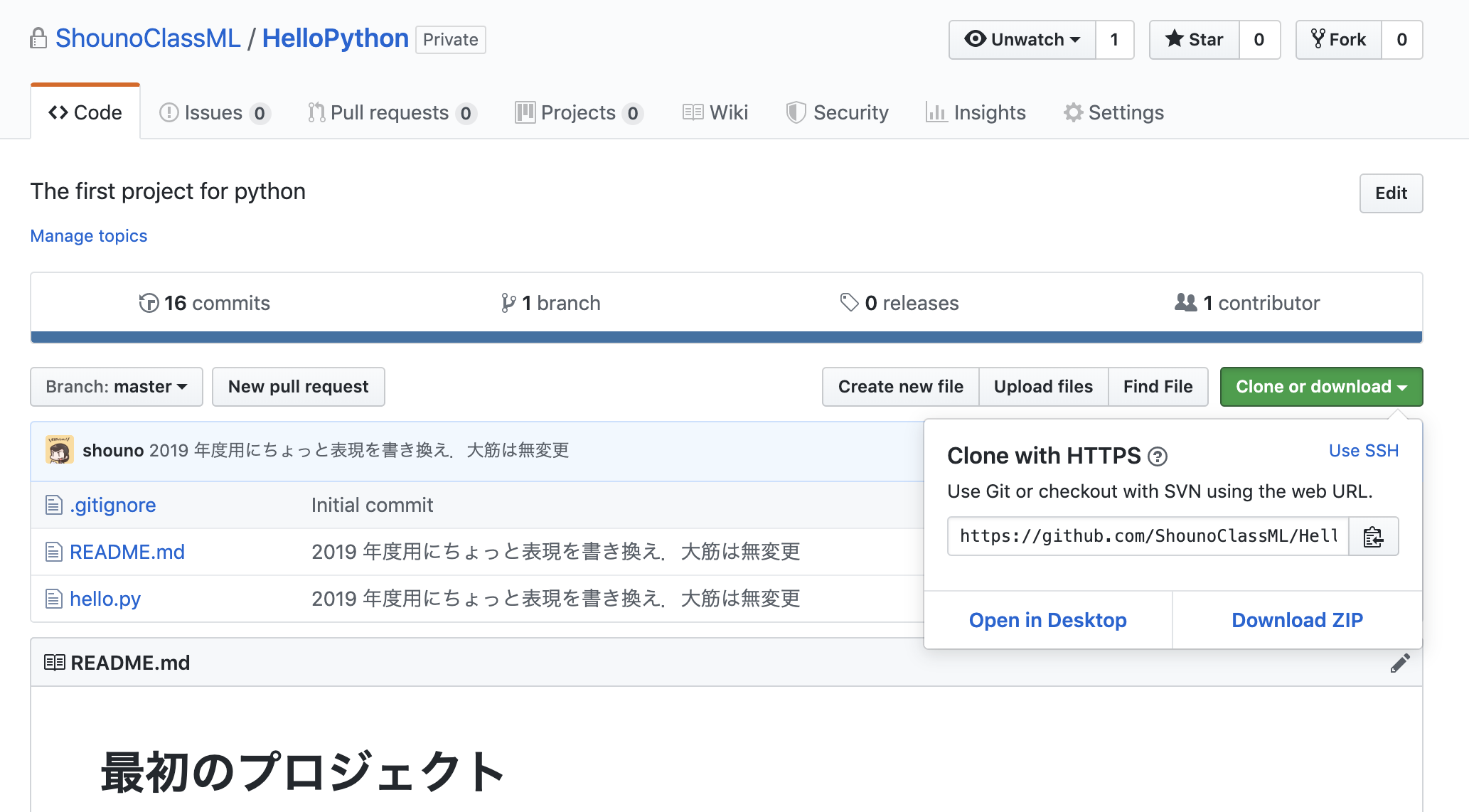The image size is (1469, 812).
Task: View 1 branch list
Action: 551,303
